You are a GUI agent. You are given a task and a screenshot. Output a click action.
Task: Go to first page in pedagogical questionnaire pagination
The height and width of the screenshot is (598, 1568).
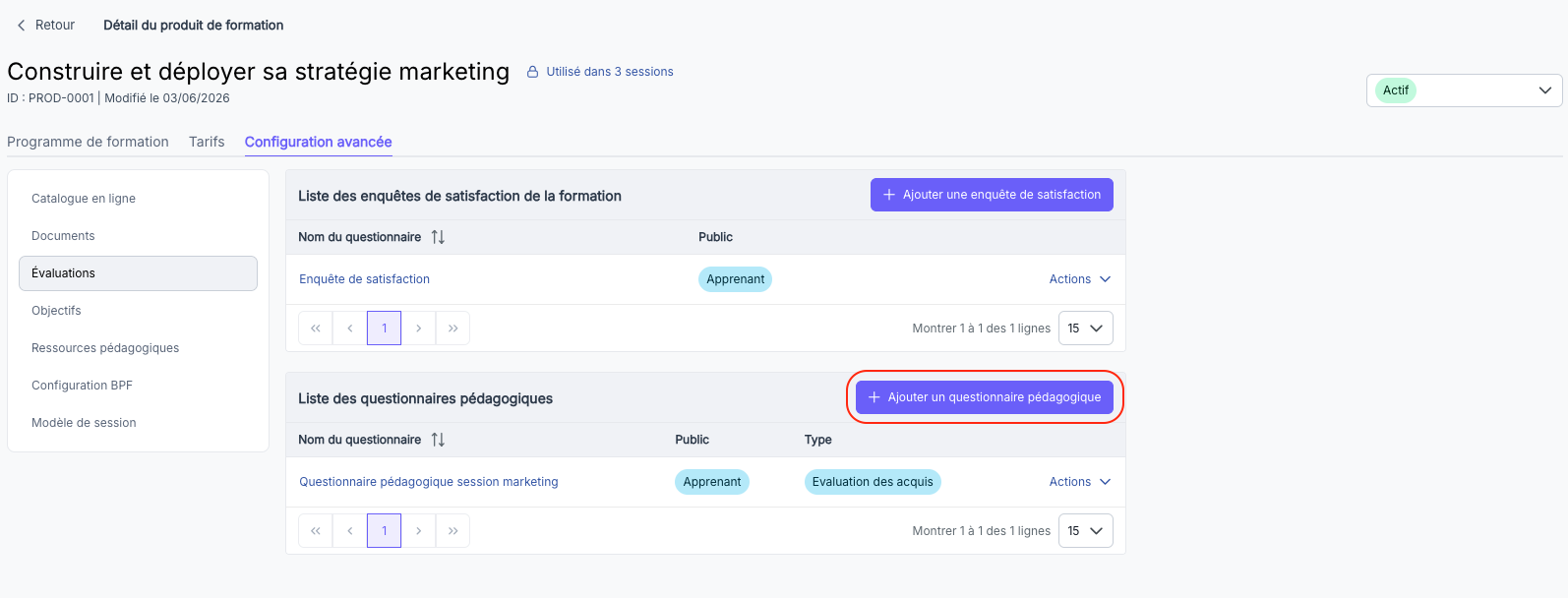coord(316,531)
